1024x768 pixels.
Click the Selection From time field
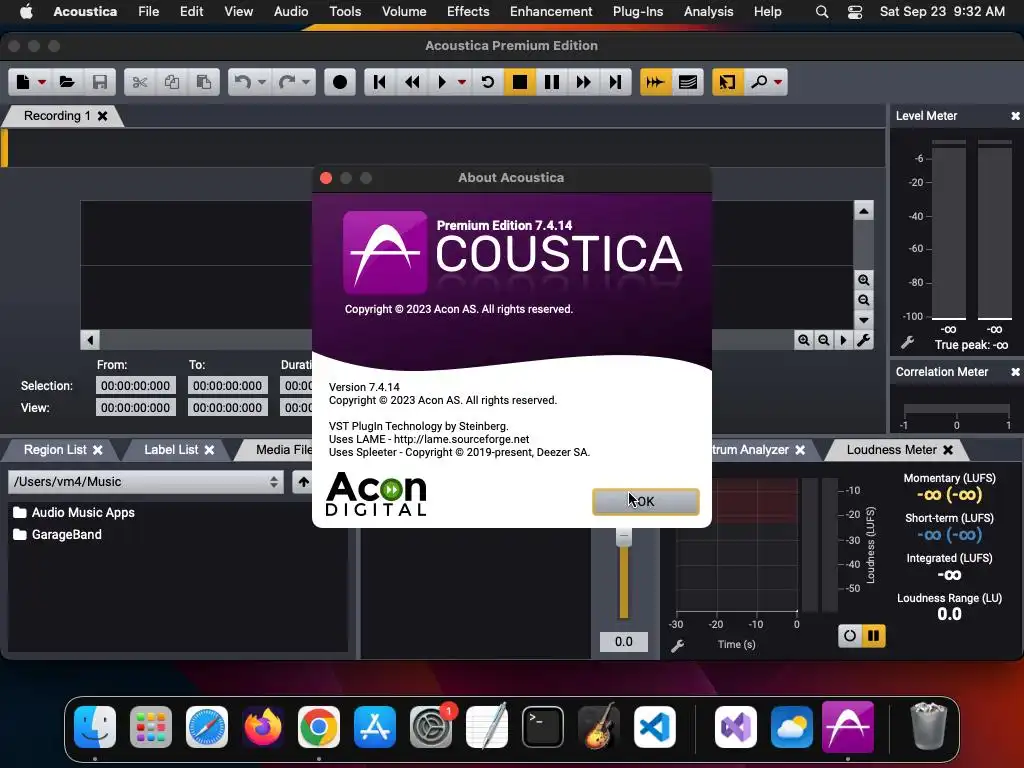click(x=135, y=386)
